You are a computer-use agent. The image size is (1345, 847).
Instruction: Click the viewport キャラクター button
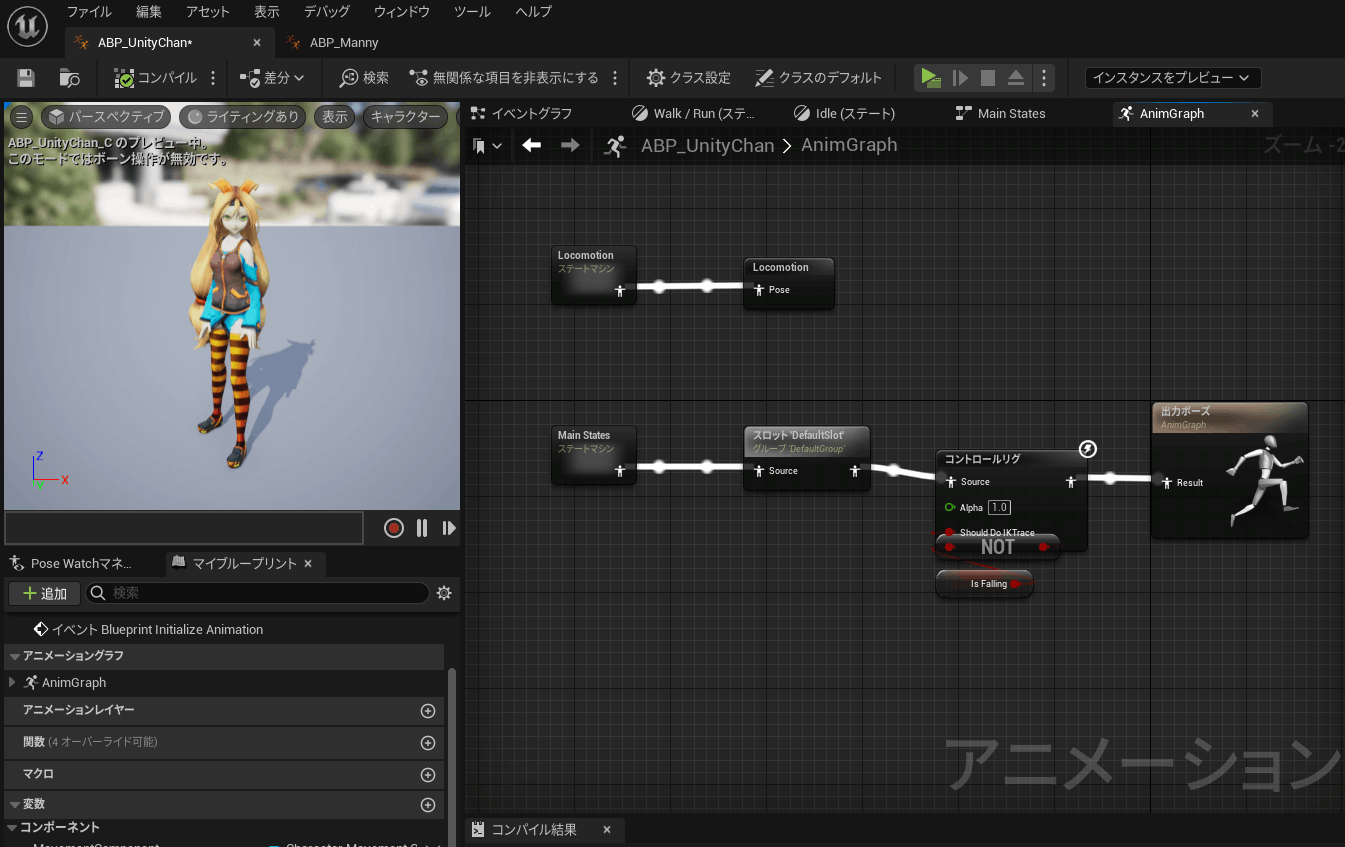(x=405, y=117)
